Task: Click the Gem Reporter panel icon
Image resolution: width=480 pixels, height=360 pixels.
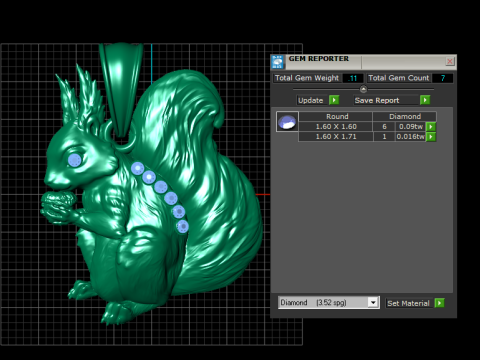Action: [277, 62]
